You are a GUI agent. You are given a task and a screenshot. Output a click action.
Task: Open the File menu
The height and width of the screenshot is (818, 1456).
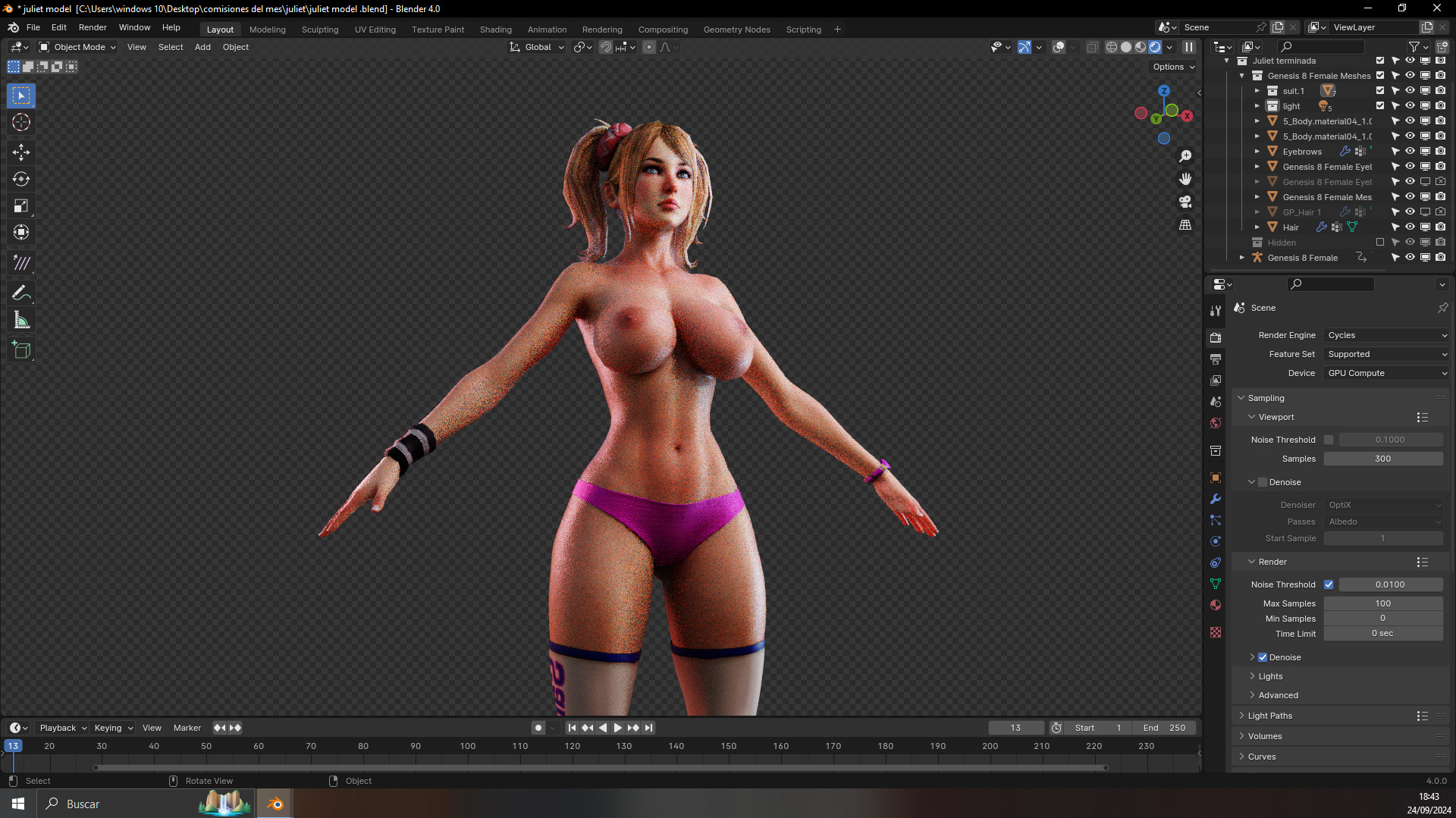(x=33, y=27)
